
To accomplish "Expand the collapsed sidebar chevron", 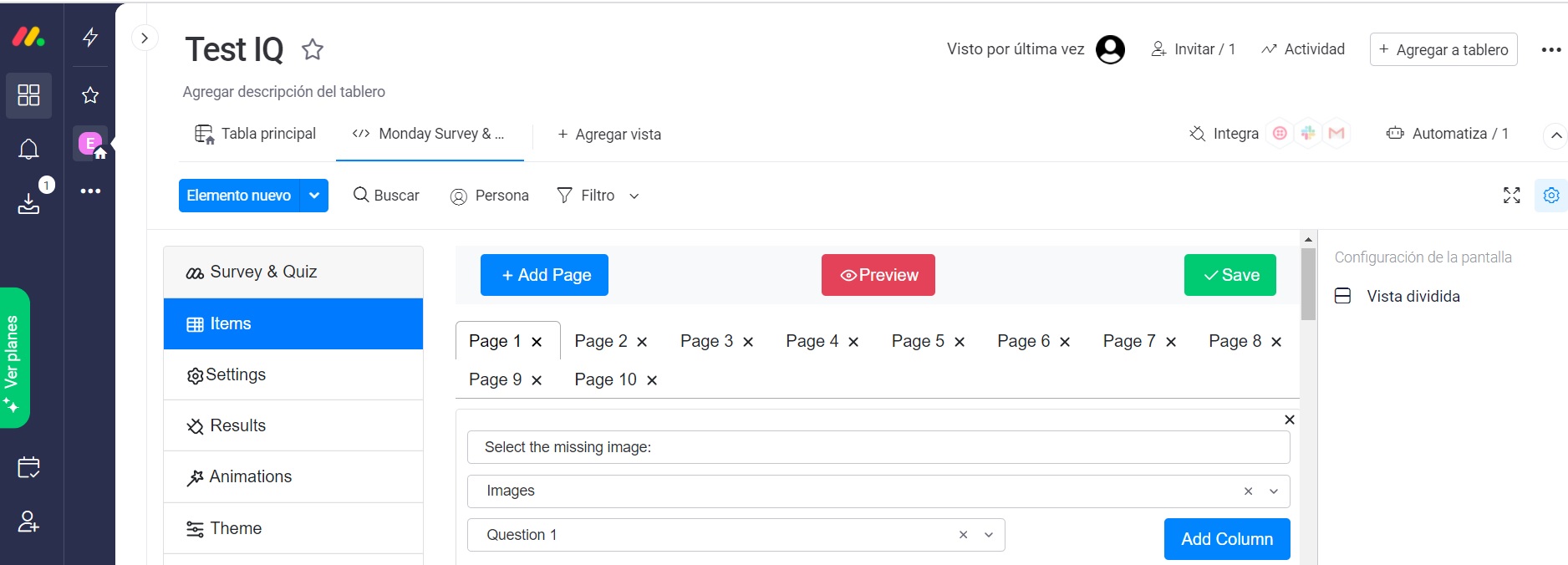I will (145, 38).
